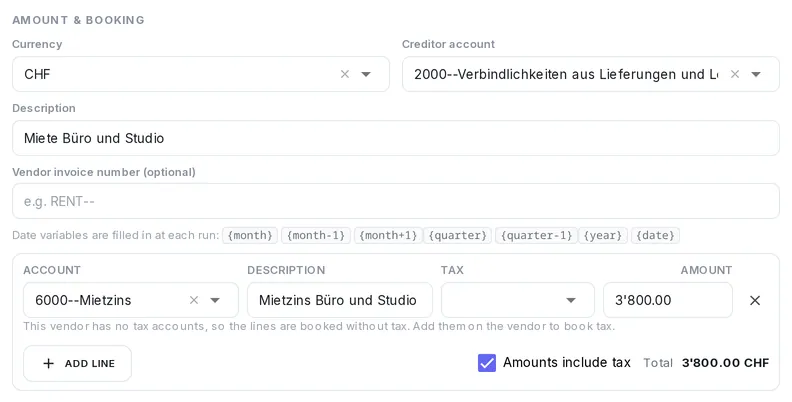The image size is (792, 402).
Task: Open the line Account dropdown arrow
Action: point(215,300)
